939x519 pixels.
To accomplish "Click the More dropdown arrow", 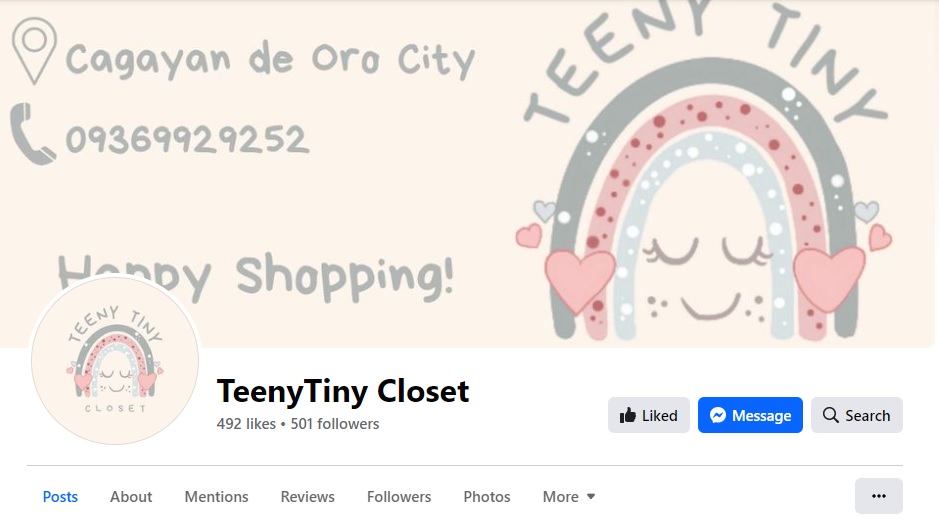I will tap(590, 496).
